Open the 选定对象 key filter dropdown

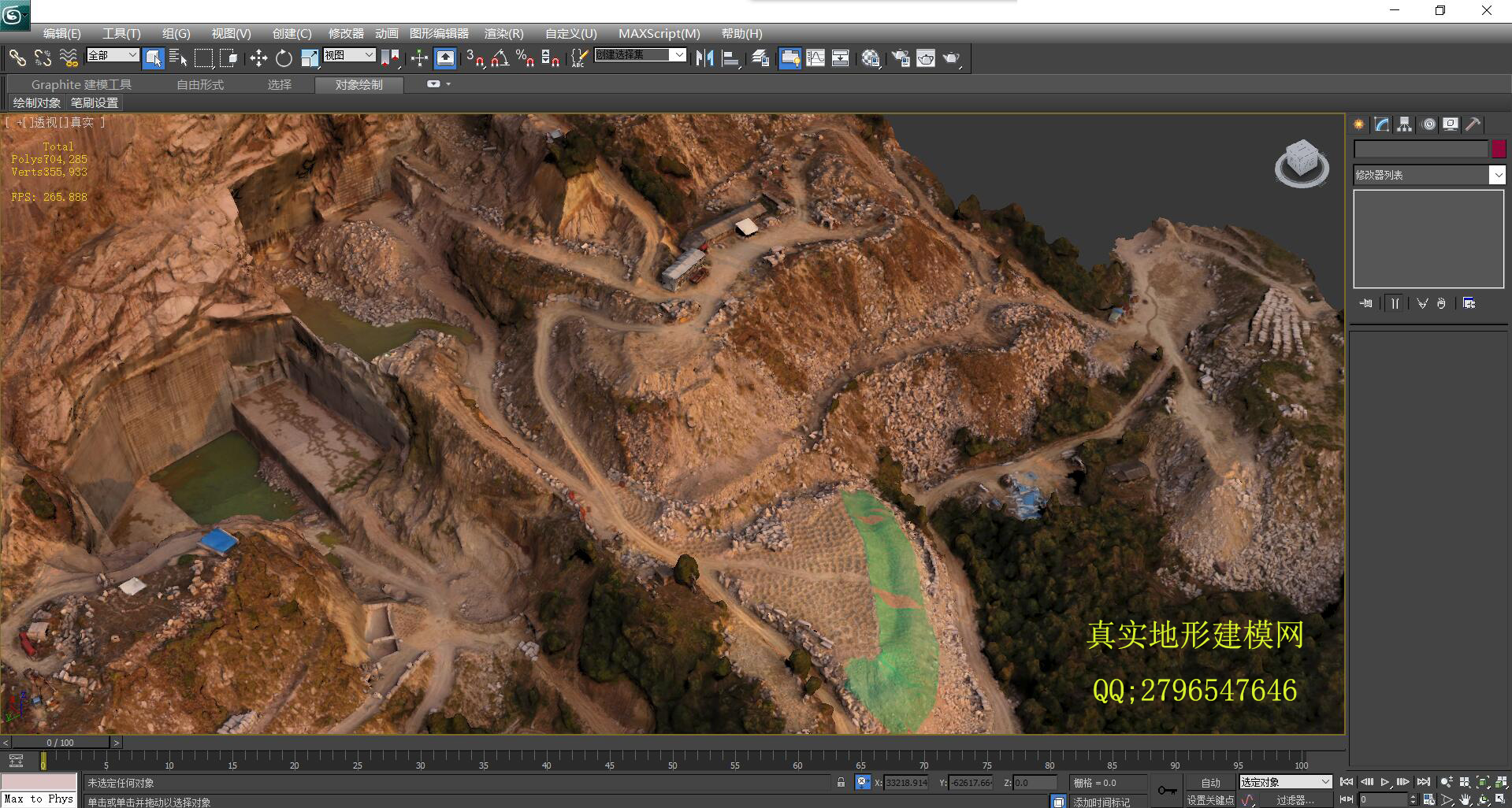(1285, 782)
